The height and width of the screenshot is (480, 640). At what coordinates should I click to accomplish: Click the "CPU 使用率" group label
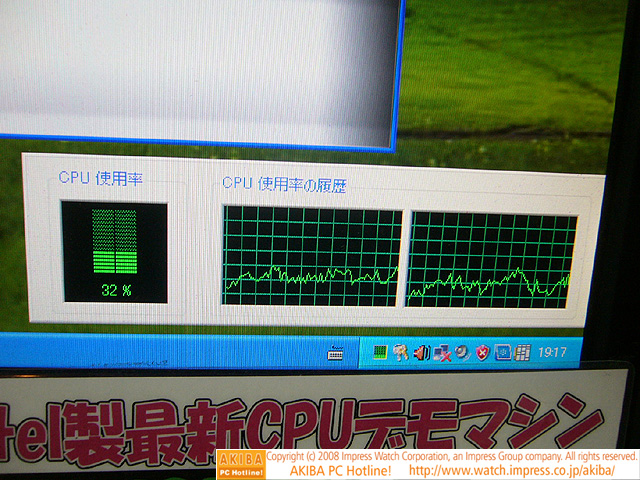(x=100, y=178)
